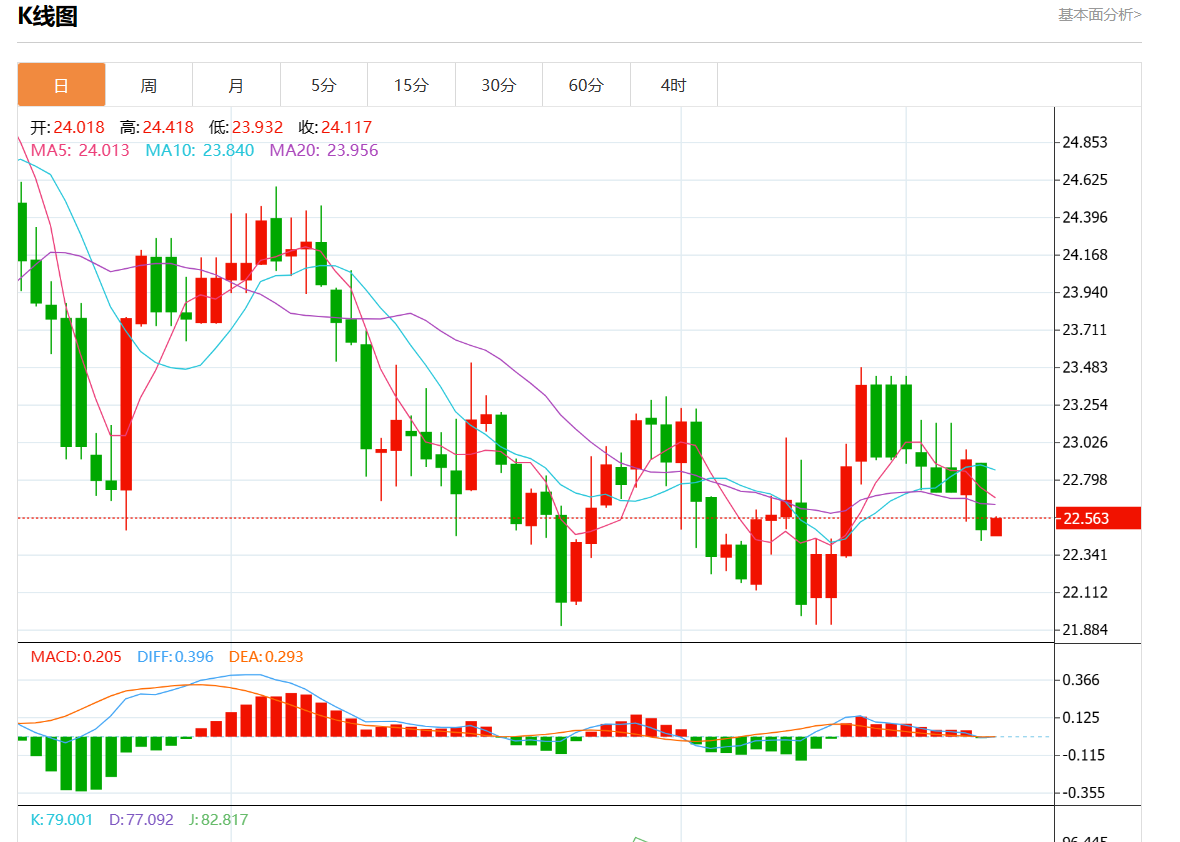Image resolution: width=1180 pixels, height=842 pixels.
Task: Open the 15分 interval tab
Action: 412,85
